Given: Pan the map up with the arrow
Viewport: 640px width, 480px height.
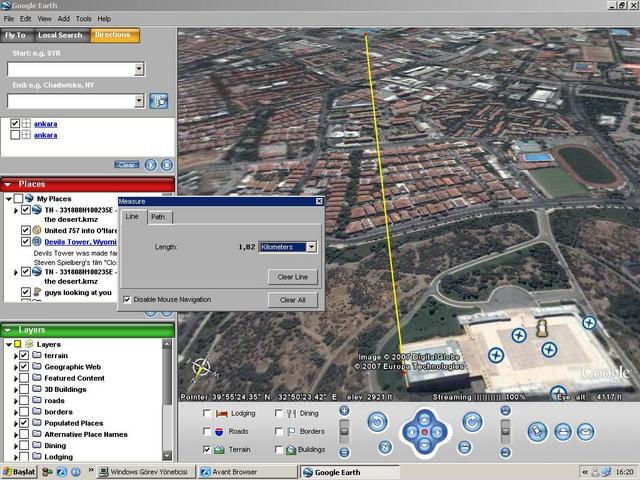Looking at the screenshot, I should [x=424, y=420].
